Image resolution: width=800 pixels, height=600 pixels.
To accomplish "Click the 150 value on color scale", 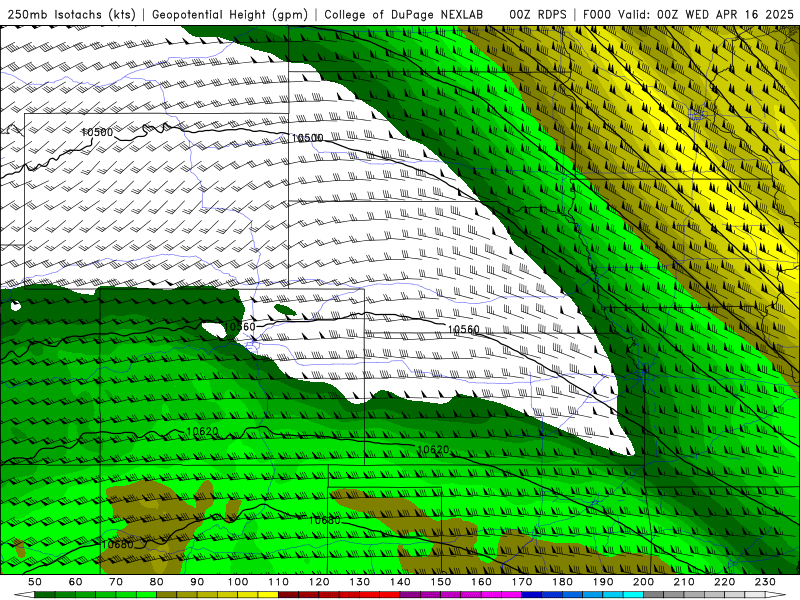I will pos(441,582).
